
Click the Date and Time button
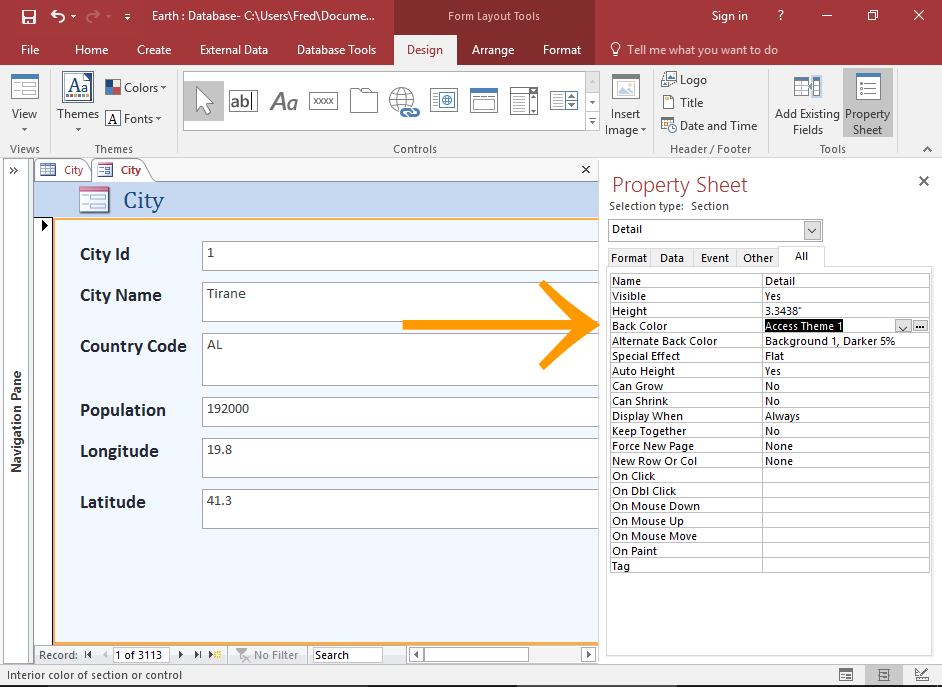tap(709, 126)
